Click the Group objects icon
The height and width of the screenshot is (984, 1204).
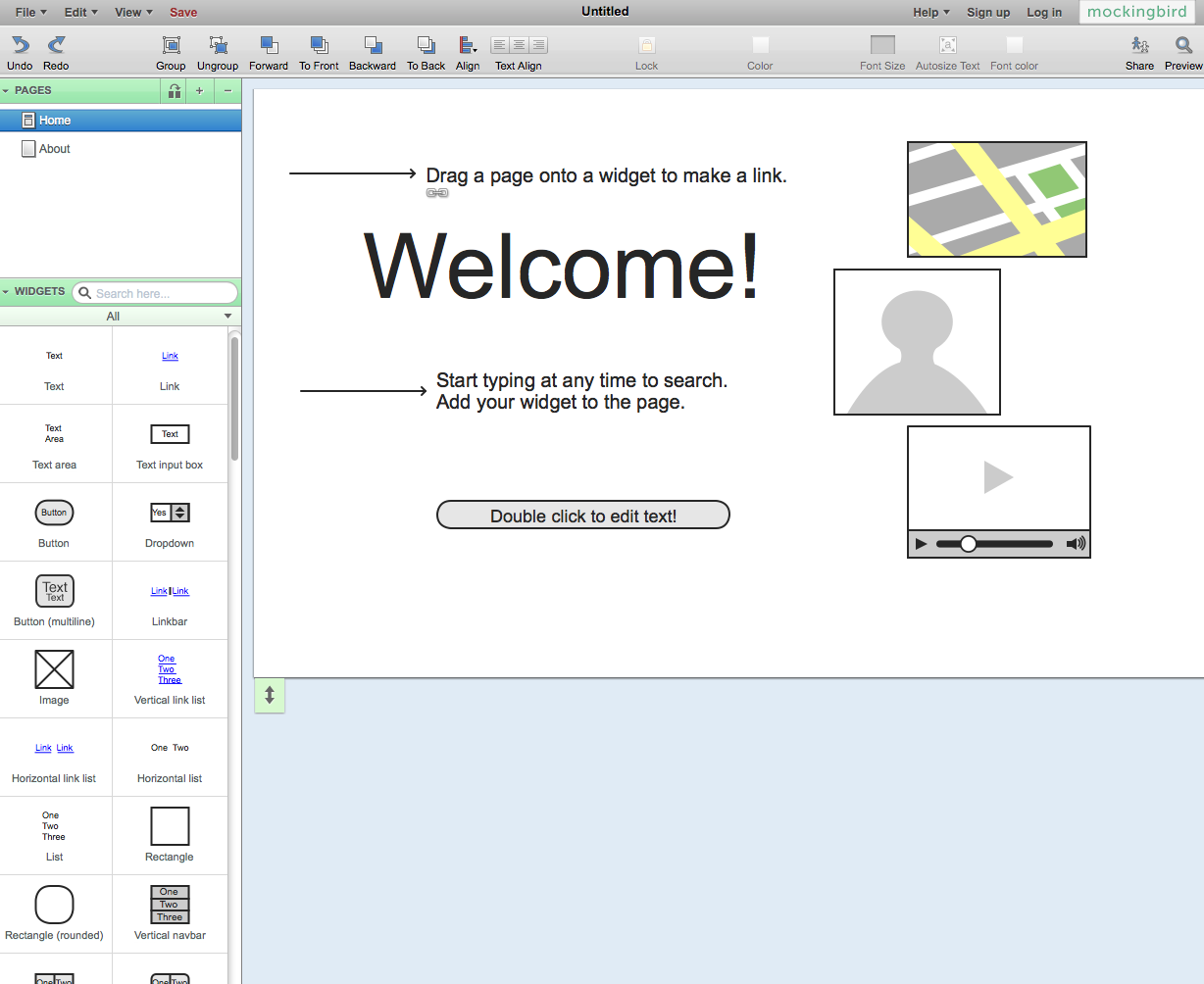pos(171,45)
